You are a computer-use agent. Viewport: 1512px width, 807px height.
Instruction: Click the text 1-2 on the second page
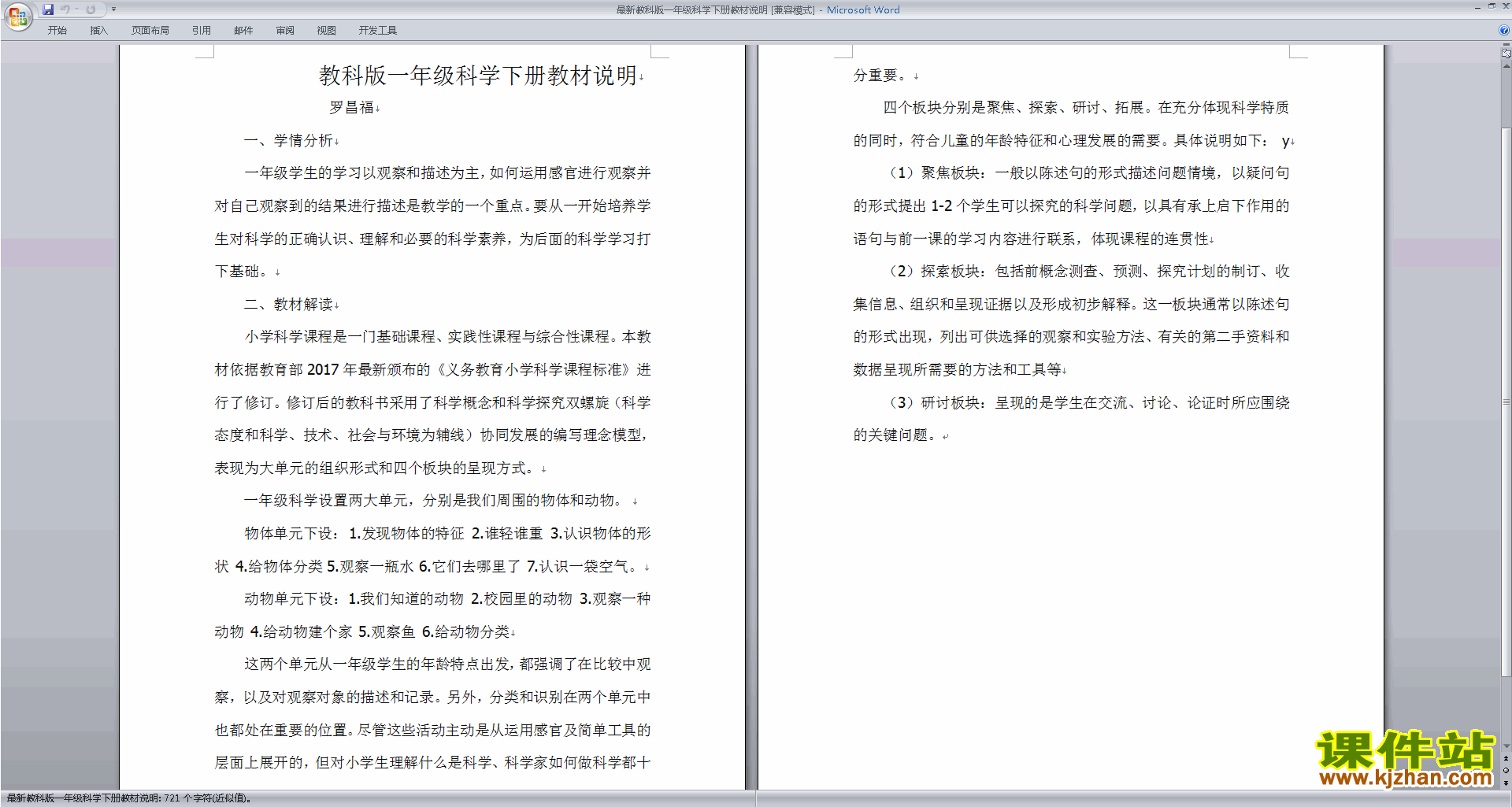[941, 205]
